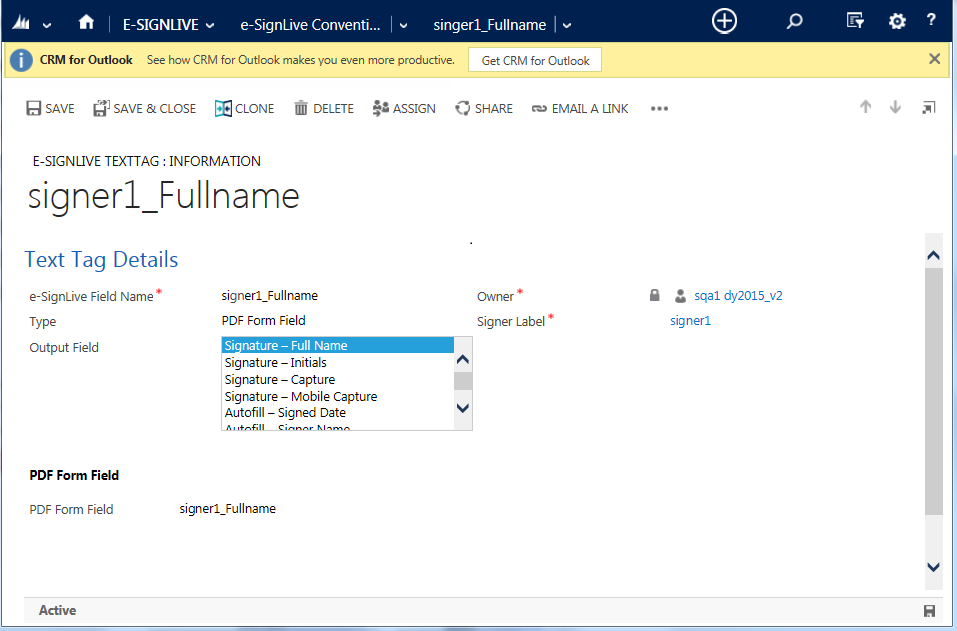Click EMAIL A LINK

580,109
